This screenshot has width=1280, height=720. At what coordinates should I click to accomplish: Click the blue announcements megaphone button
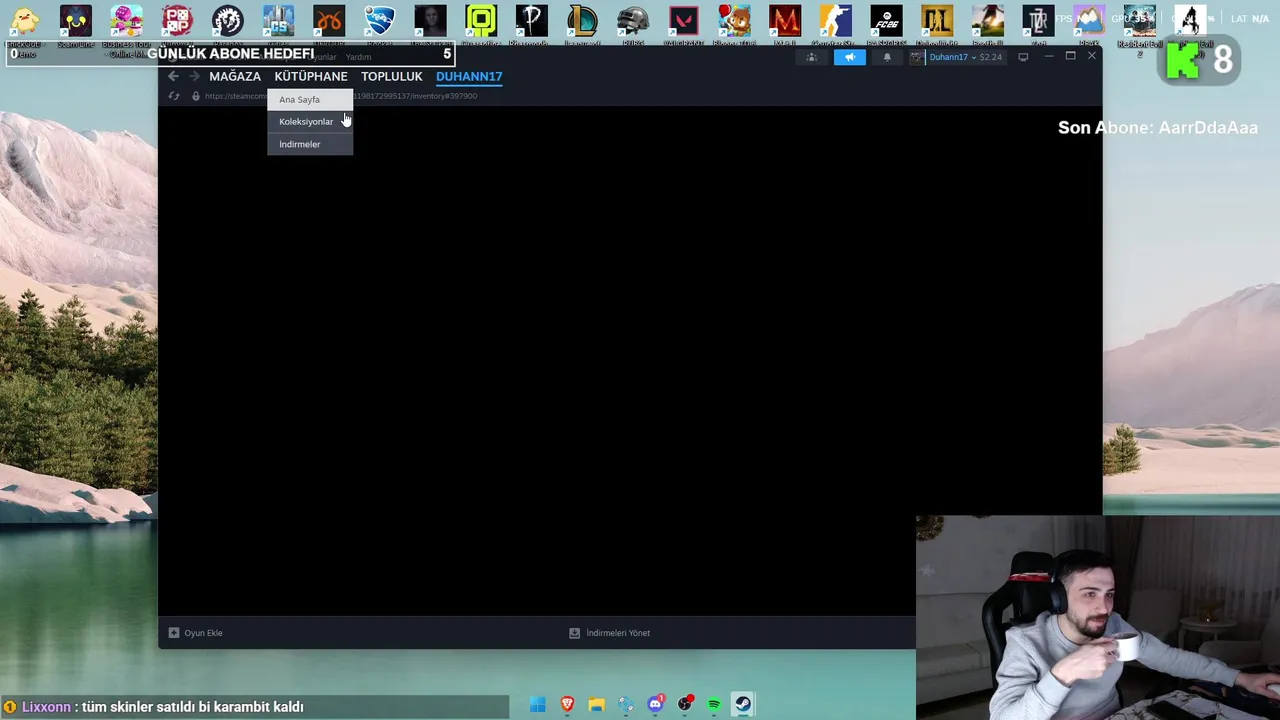(x=850, y=57)
